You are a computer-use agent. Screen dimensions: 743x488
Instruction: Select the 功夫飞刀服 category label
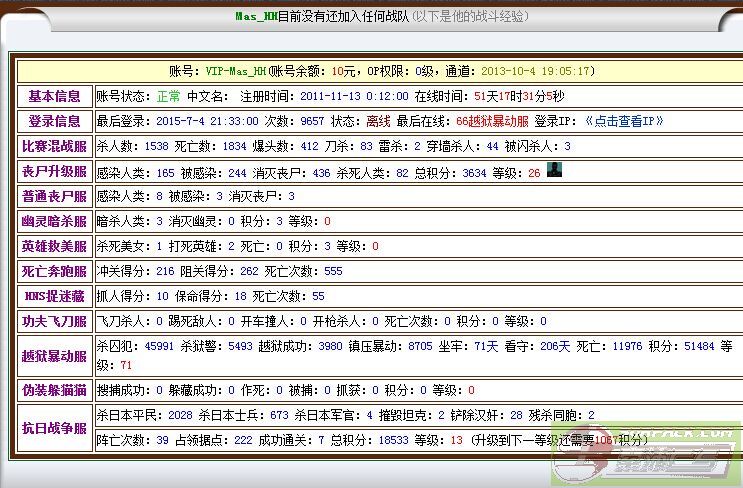(x=54, y=321)
